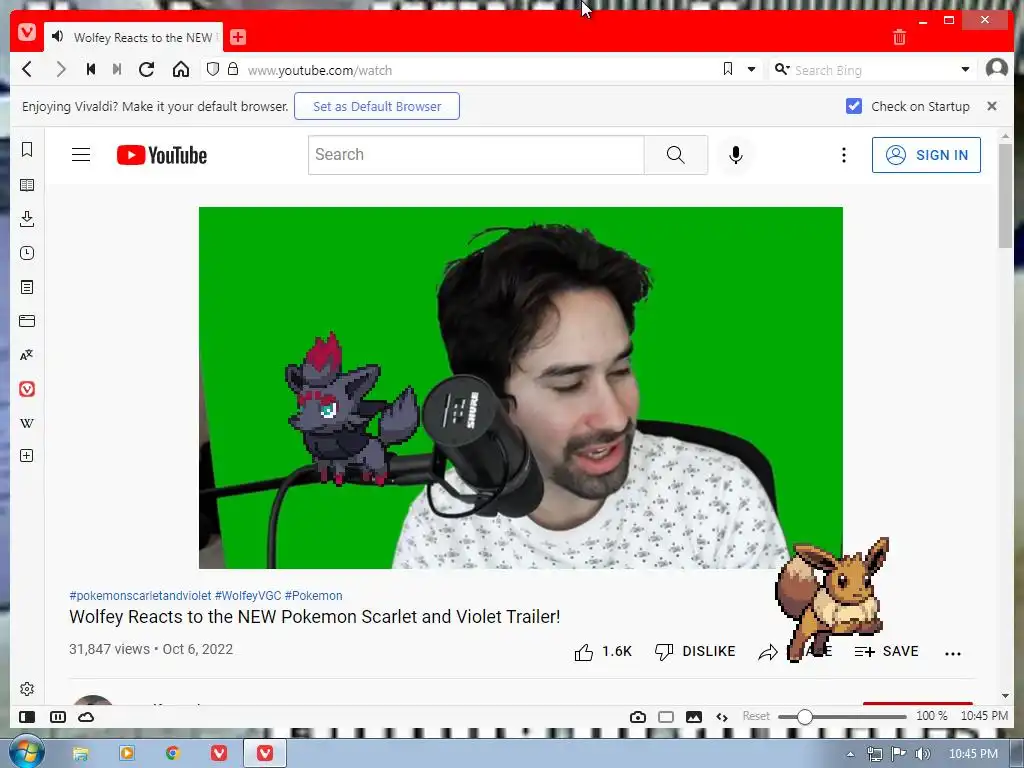Adjust the page zoom slider
Viewport: 1024px width, 768px height.
tap(842, 717)
